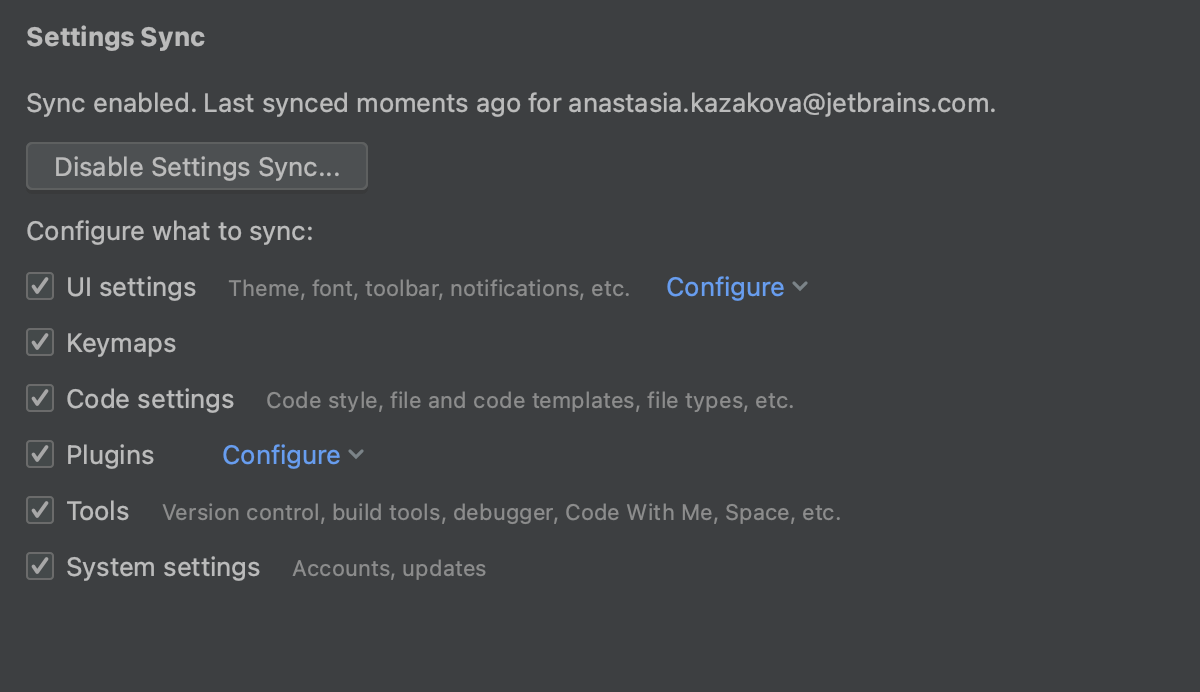This screenshot has height=692, width=1200.
Task: Click the "Accounts, updates" description text
Action: 389,569
